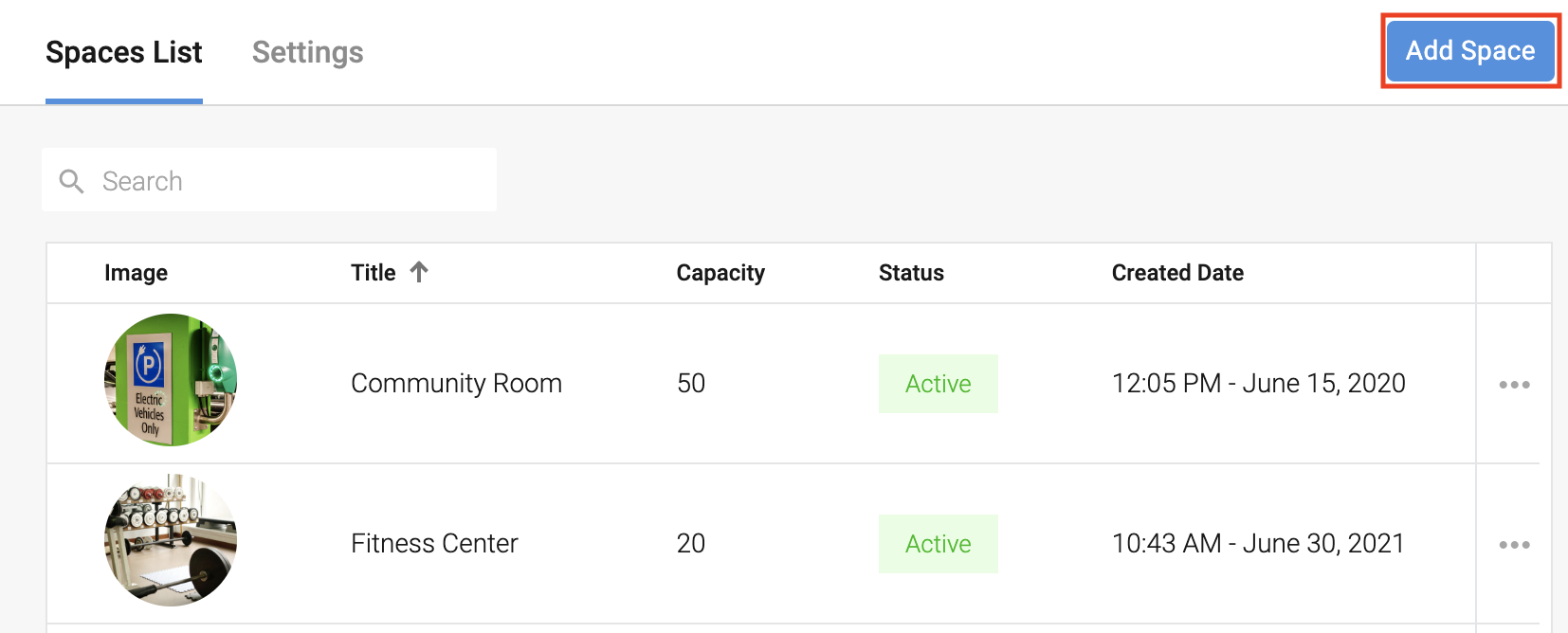This screenshot has height=633, width=1568.
Task: Click the Community Room created date cell
Action: coord(1258,384)
